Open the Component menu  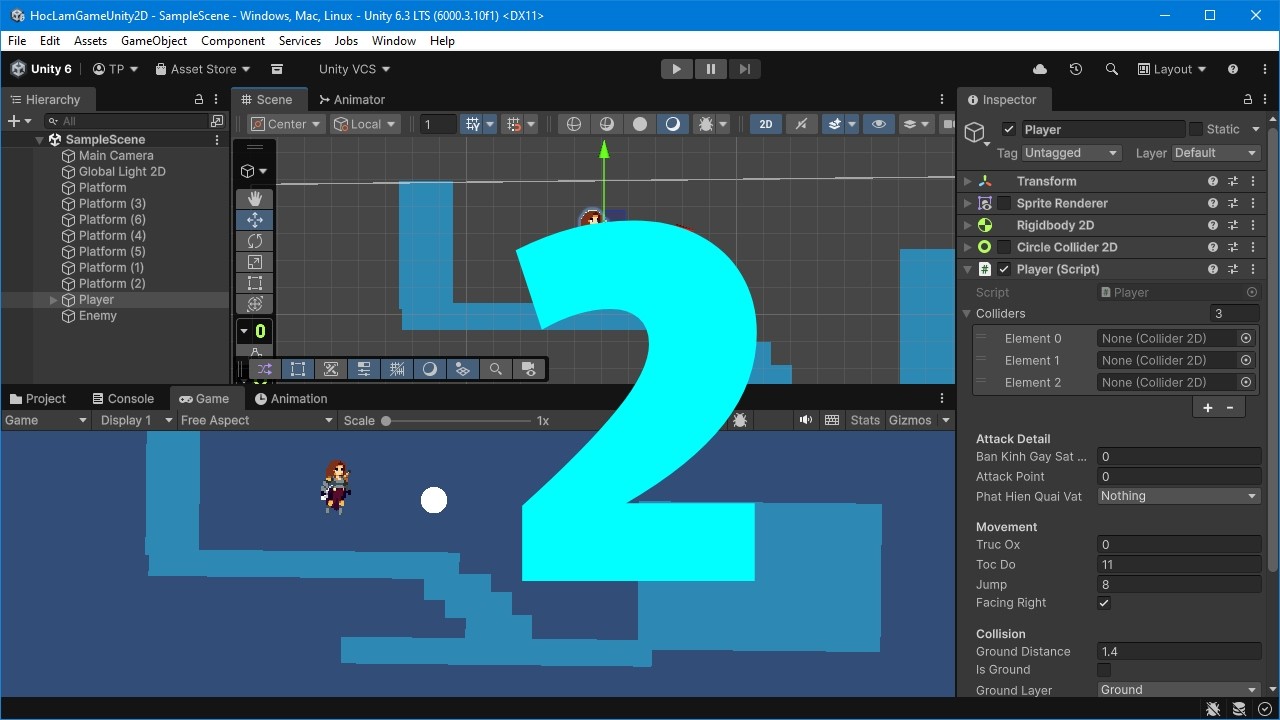coord(233,41)
